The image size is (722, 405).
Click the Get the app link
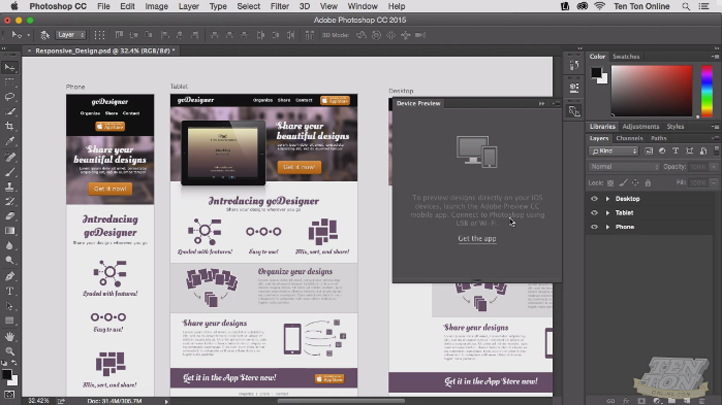click(477, 238)
